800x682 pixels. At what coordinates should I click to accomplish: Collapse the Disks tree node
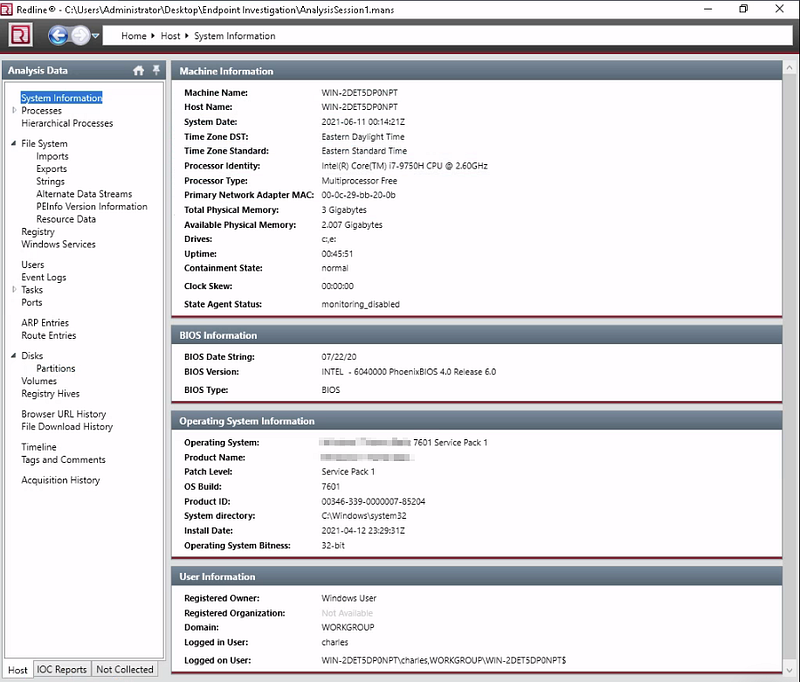pyautogui.click(x=14, y=356)
